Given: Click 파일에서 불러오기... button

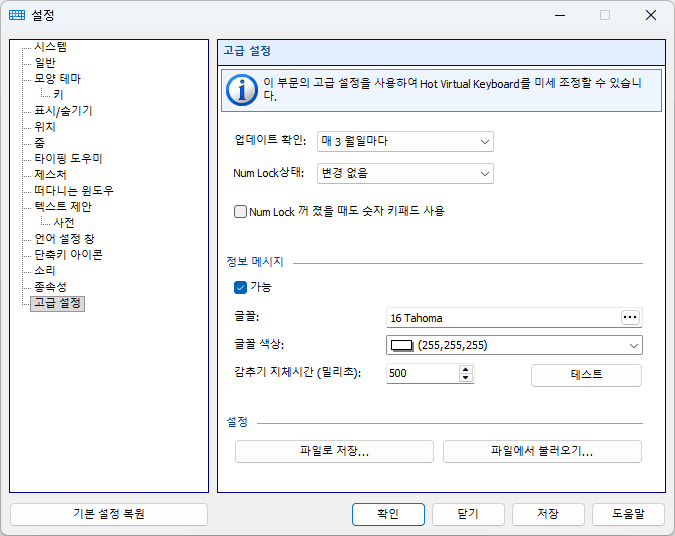Looking at the screenshot, I should 542,451.
